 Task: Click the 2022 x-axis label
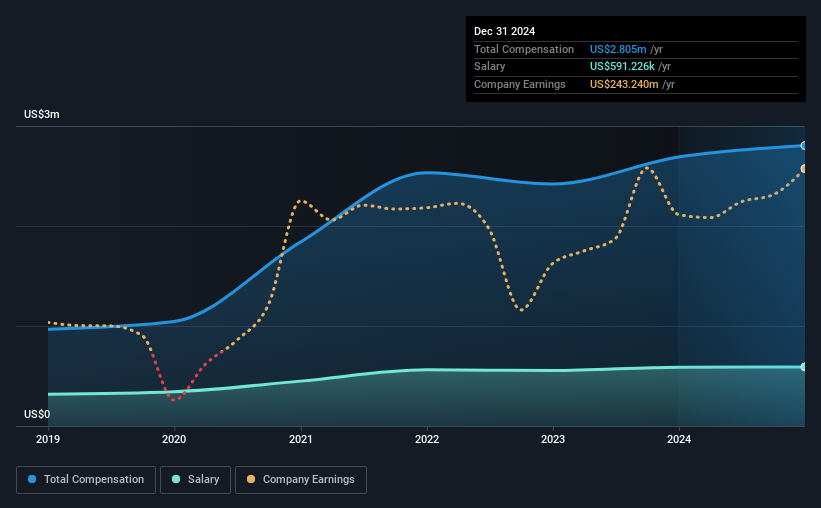427,439
